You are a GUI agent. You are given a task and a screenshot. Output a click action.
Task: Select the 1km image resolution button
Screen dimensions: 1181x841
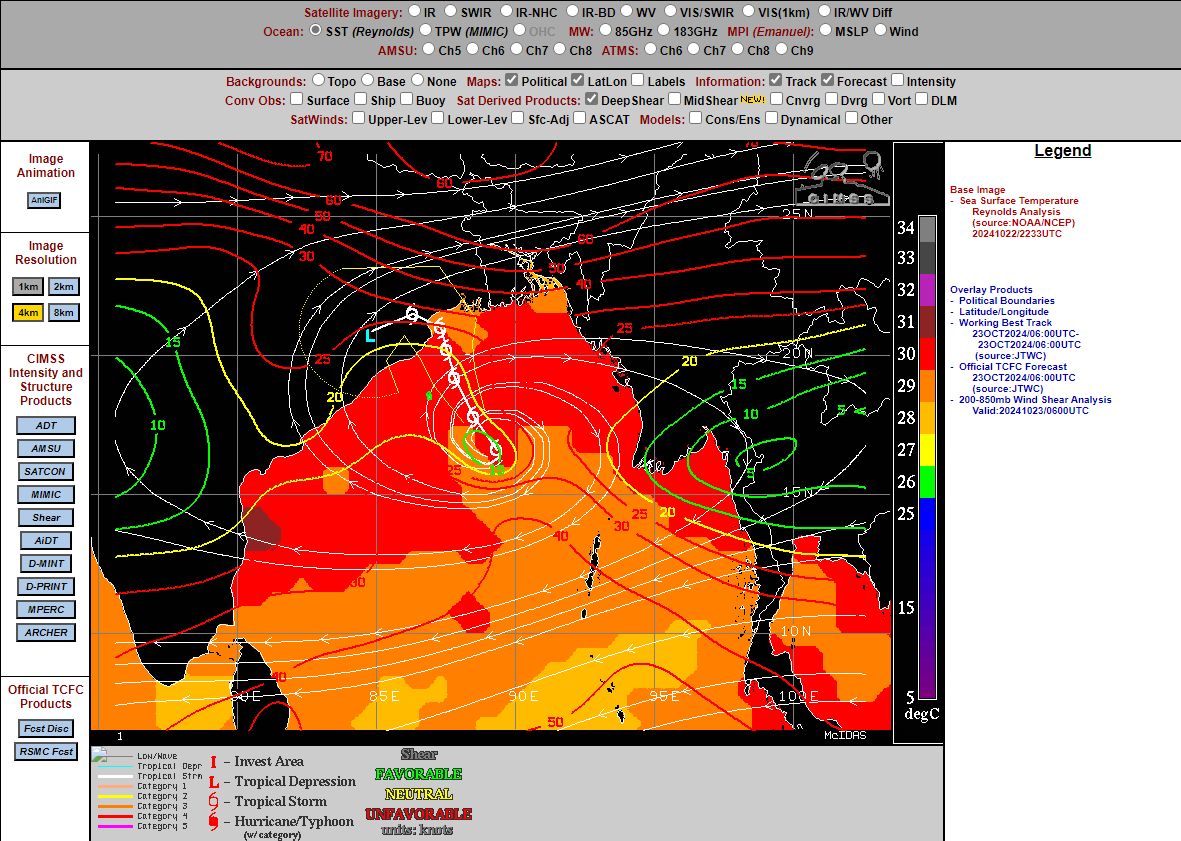[28, 287]
